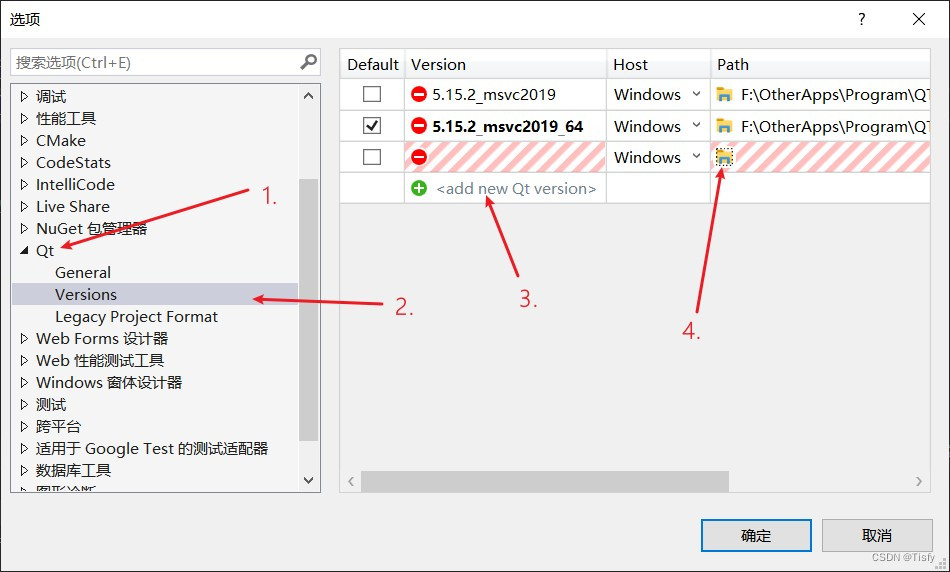Click the tree vertical scrollbar thumb
Screen dimensions: 950x572
tap(308, 309)
